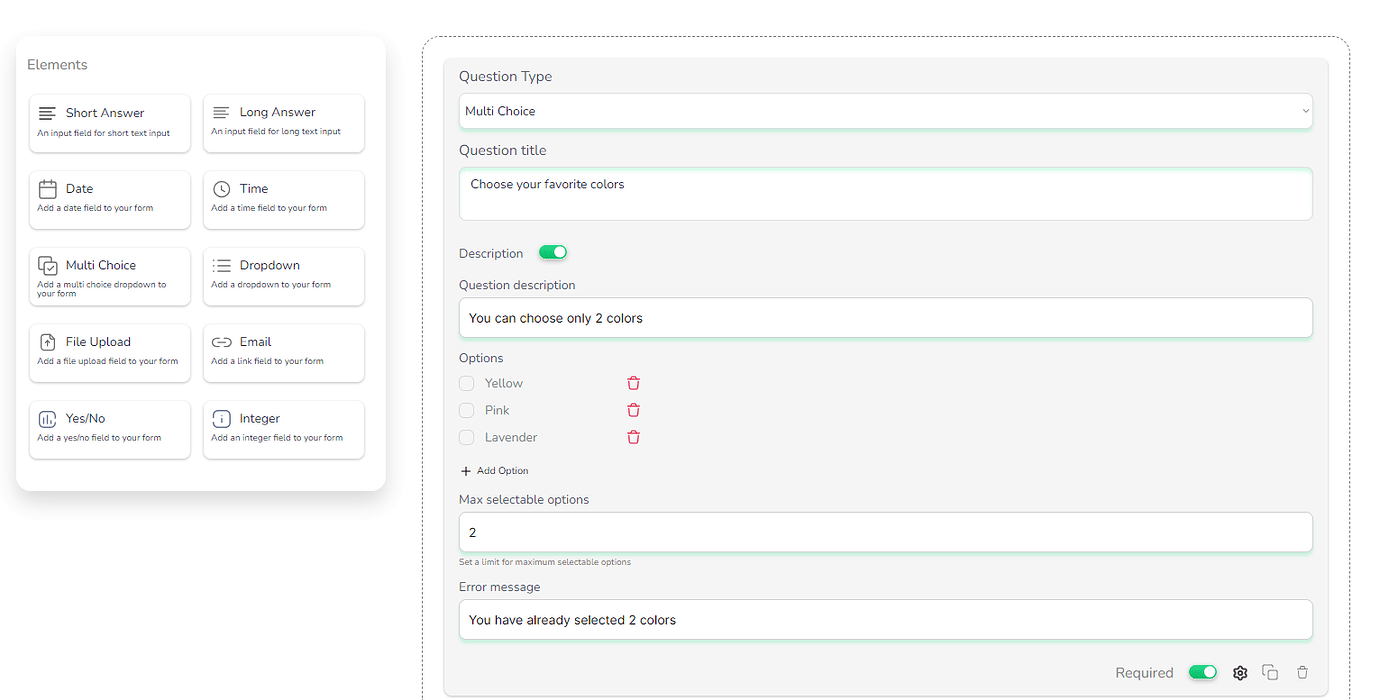Click the Date calendar icon
The width and height of the screenshot is (1380, 700).
pyautogui.click(x=47, y=189)
